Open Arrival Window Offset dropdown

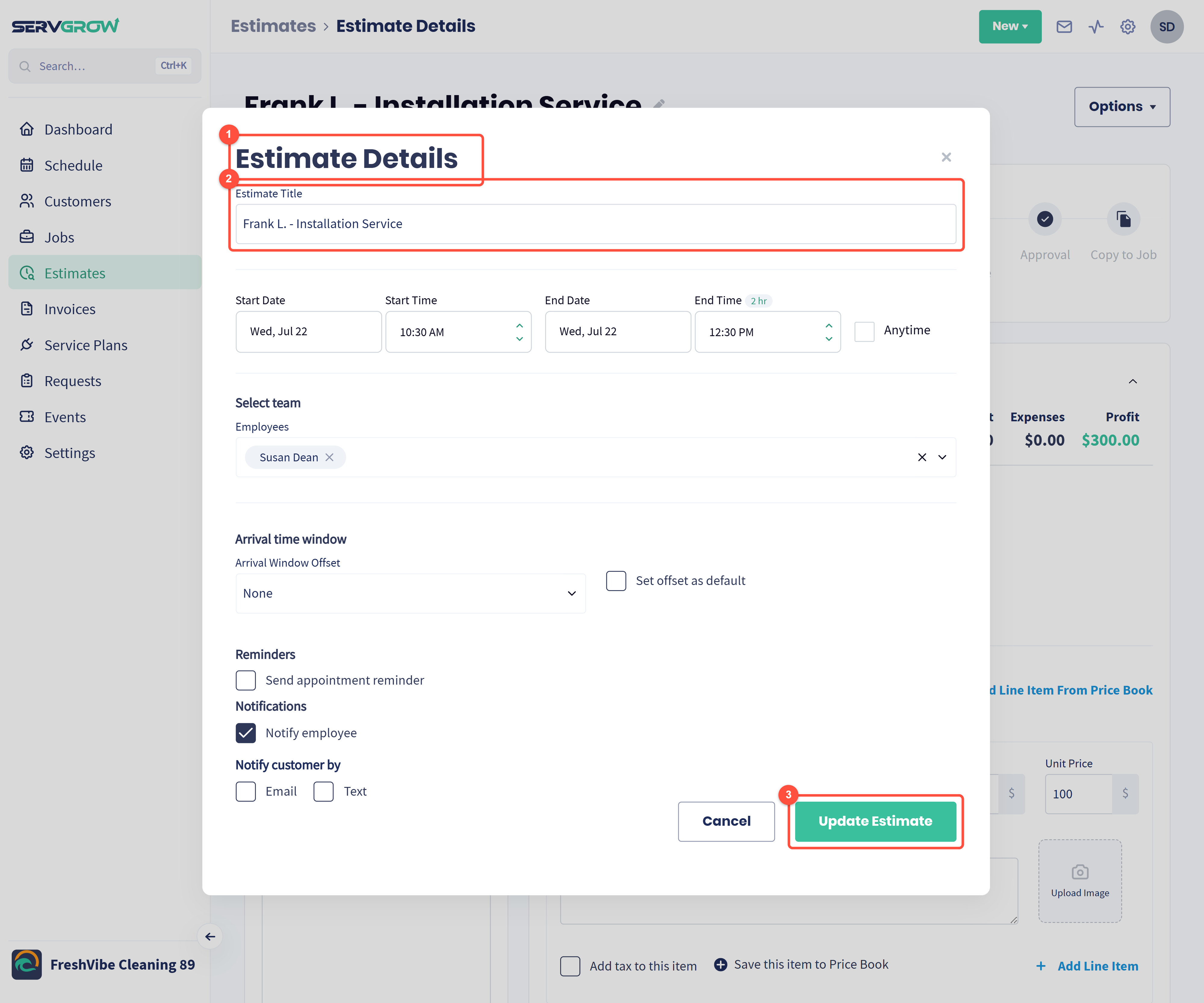pyautogui.click(x=411, y=594)
